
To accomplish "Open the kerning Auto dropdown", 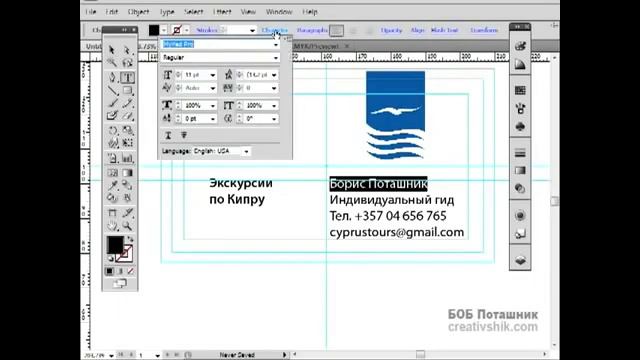I will 213,88.
